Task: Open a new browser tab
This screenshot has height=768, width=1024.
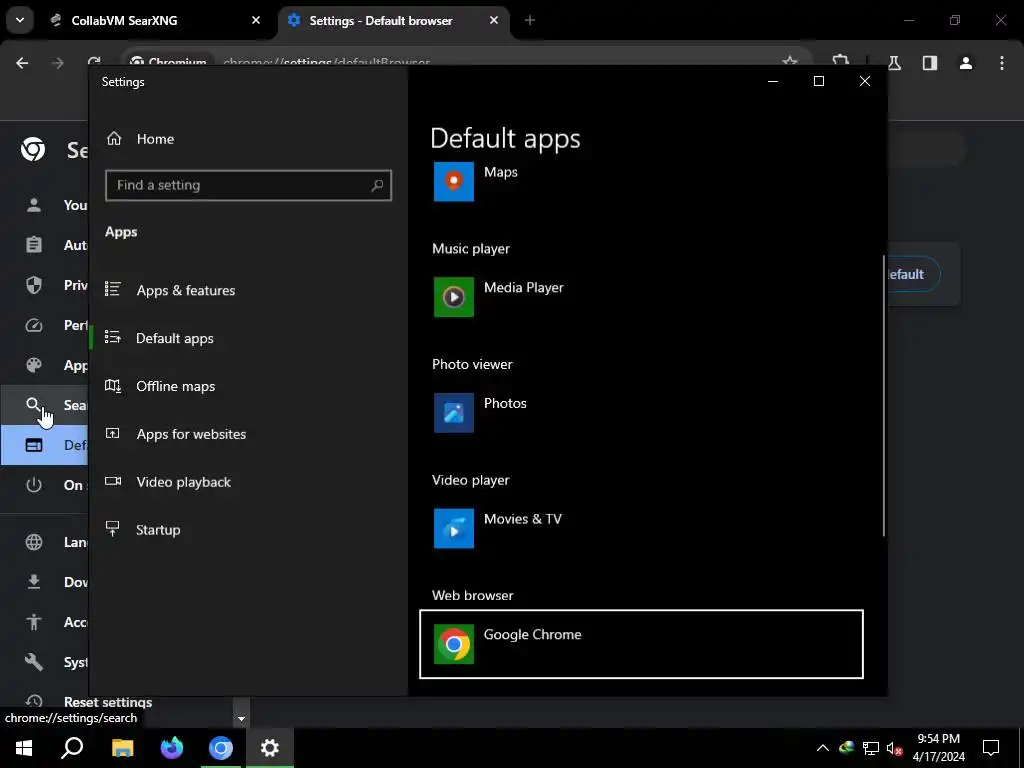Action: [530, 21]
